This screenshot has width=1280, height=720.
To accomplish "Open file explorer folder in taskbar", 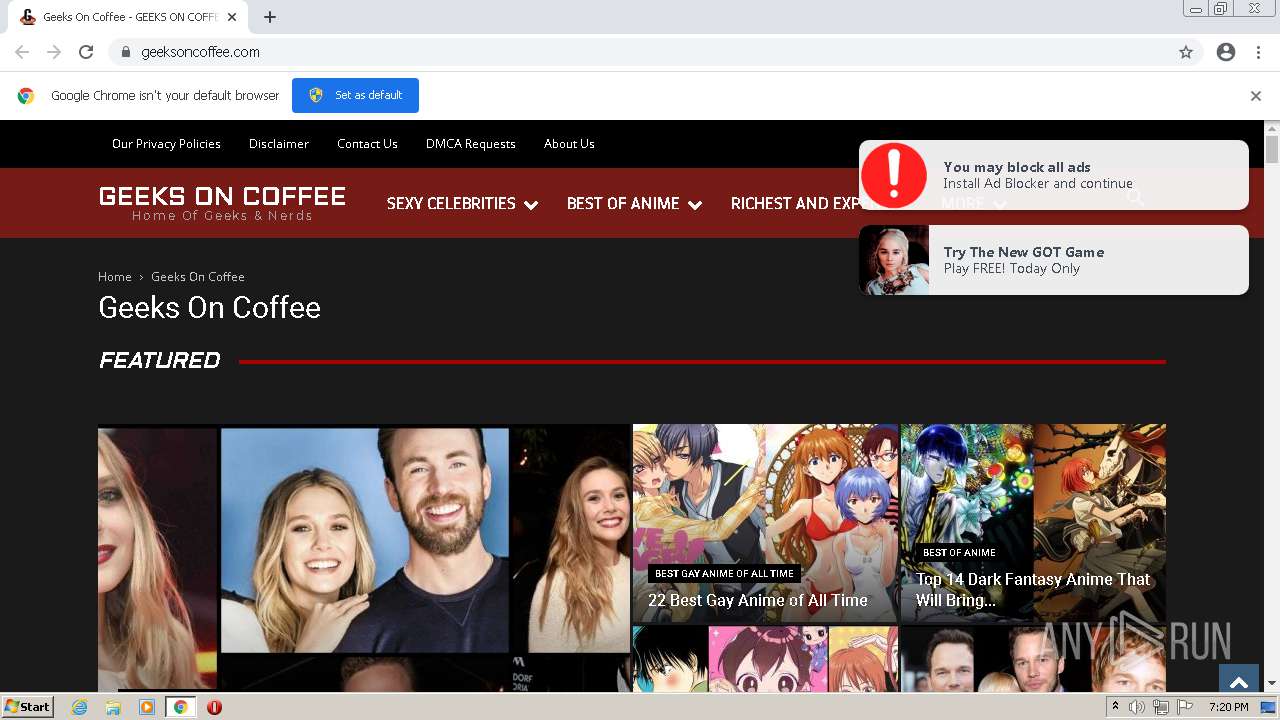I will (113, 707).
